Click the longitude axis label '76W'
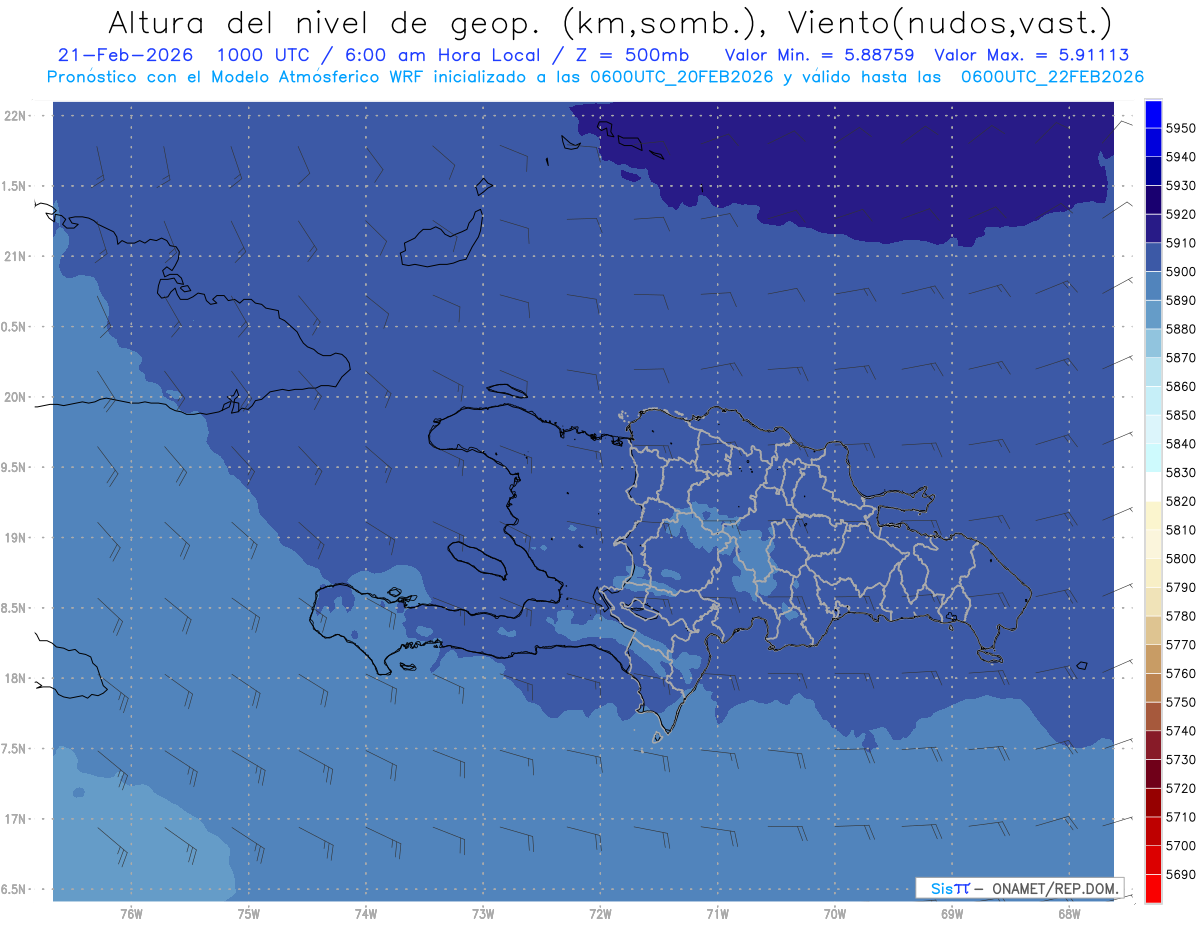Screen dimensions: 1200x927 coord(131,913)
